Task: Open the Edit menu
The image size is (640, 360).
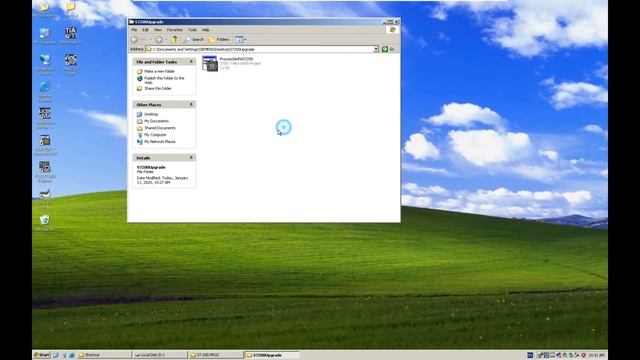Action: point(145,30)
